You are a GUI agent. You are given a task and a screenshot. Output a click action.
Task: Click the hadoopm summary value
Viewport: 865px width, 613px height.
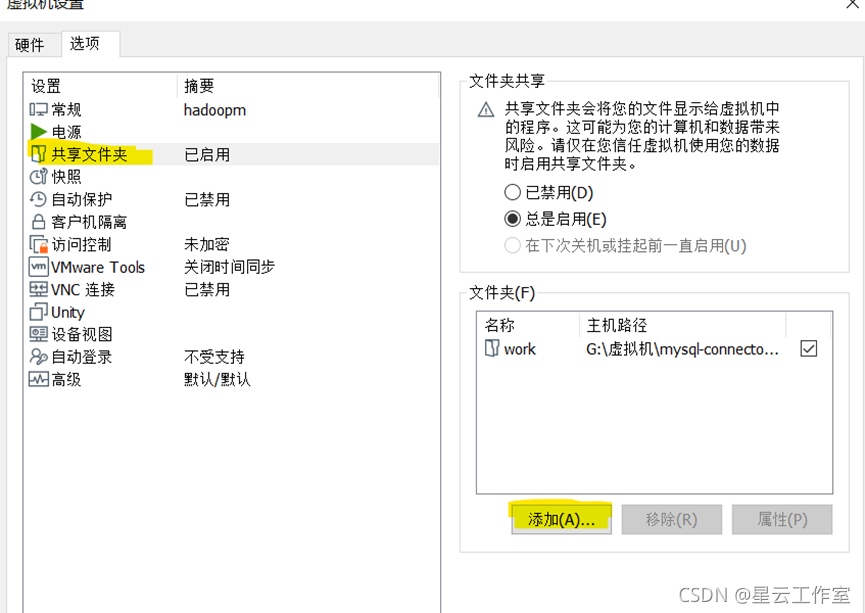click(215, 110)
